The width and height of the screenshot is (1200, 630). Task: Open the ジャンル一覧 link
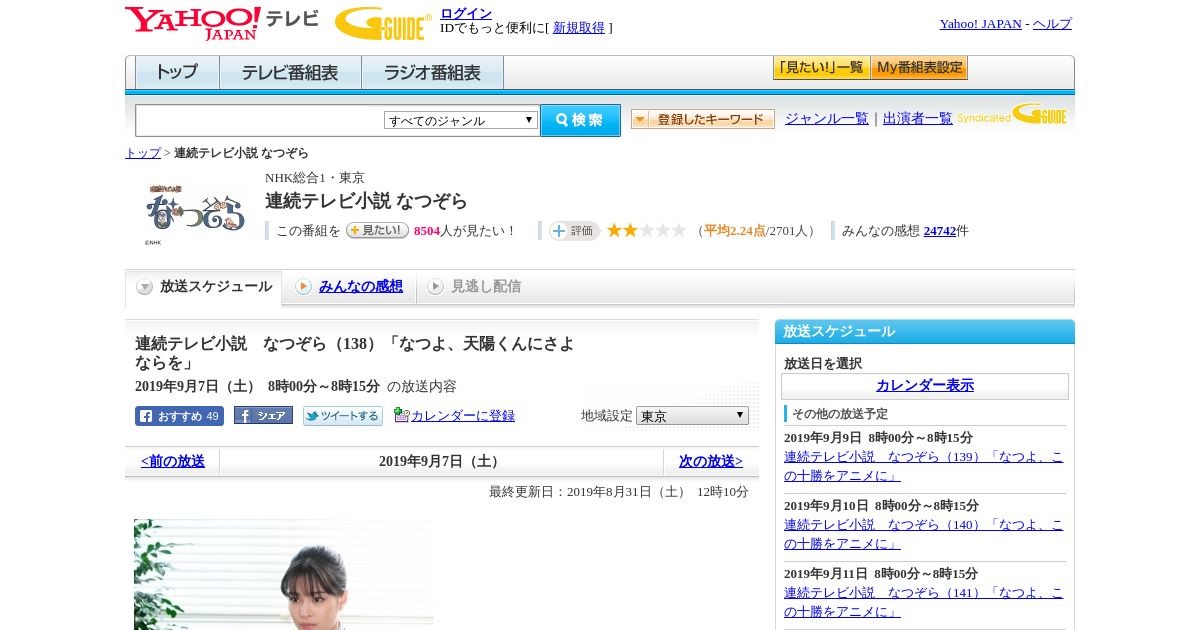pyautogui.click(x=827, y=118)
